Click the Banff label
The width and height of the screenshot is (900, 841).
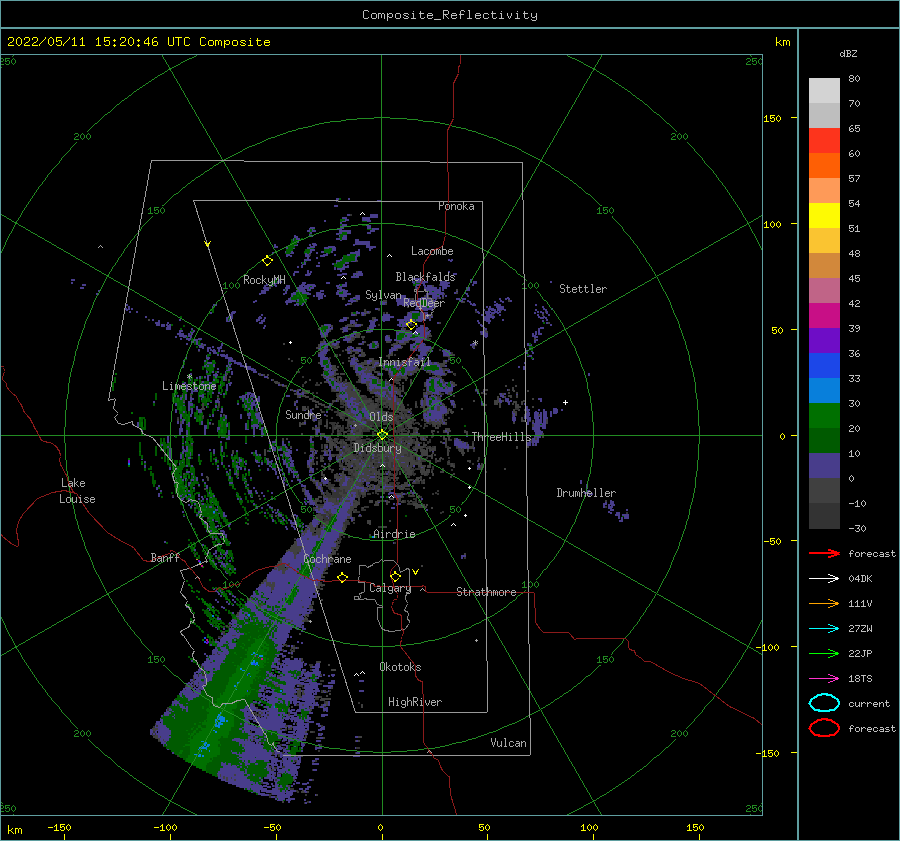[165, 557]
